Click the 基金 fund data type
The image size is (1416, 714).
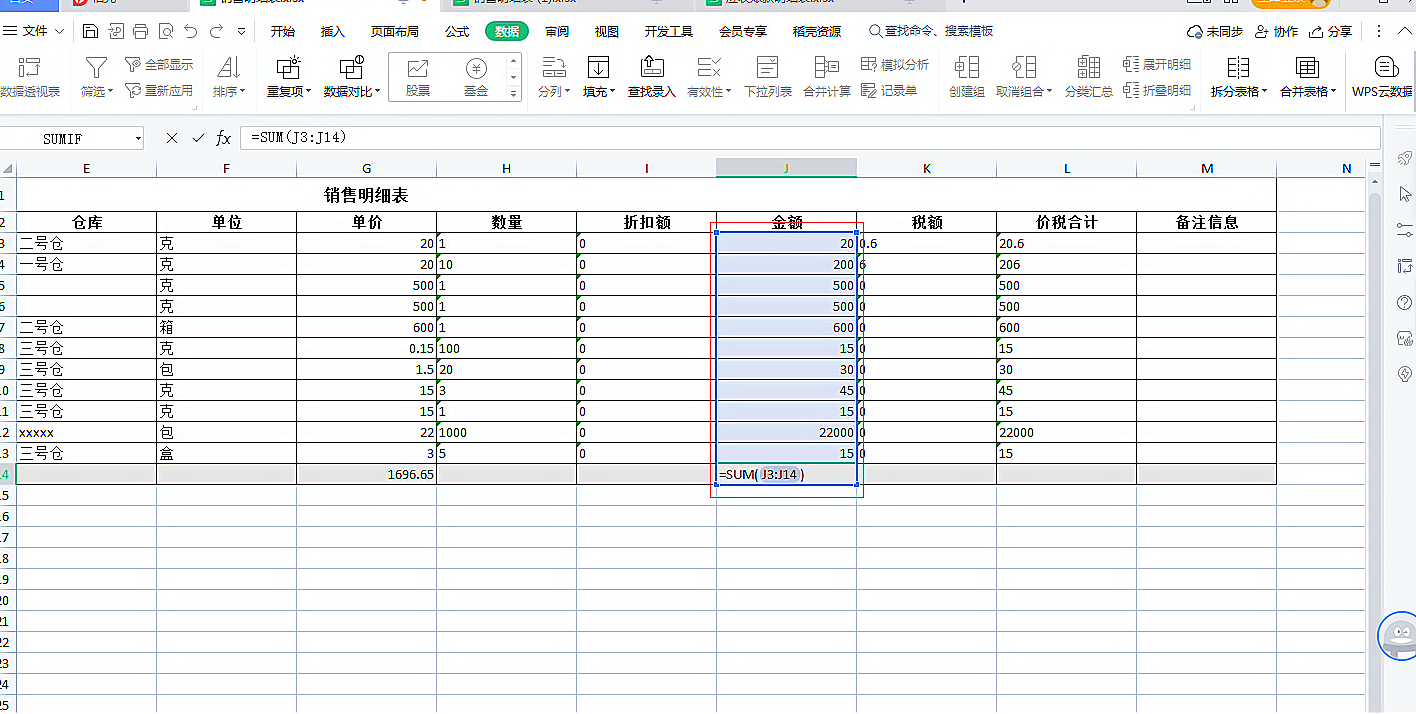[476, 78]
